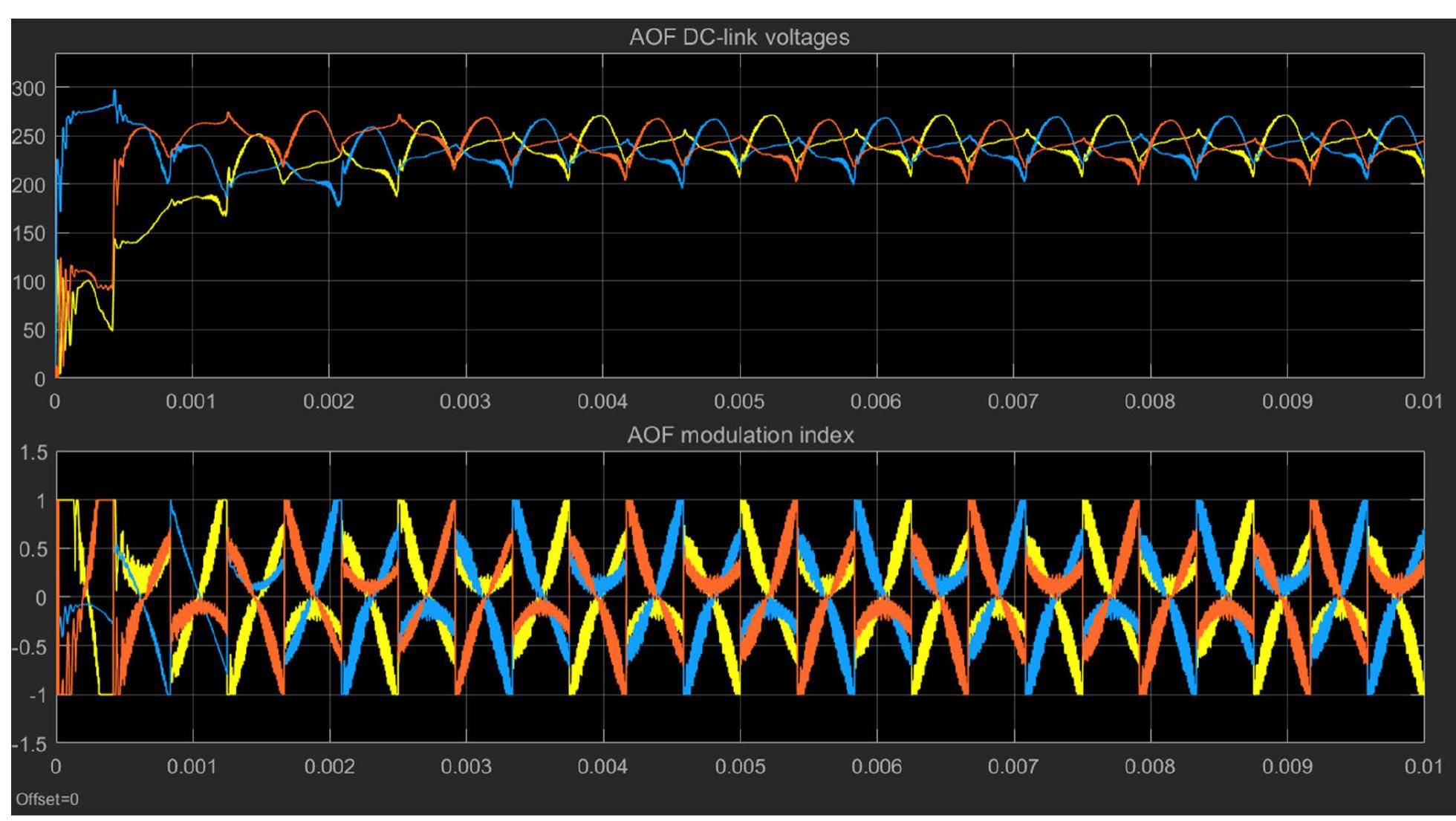Select the 200 y-axis tick in DC-link voltages plot
This screenshot has width=1456, height=821.
click(x=29, y=186)
